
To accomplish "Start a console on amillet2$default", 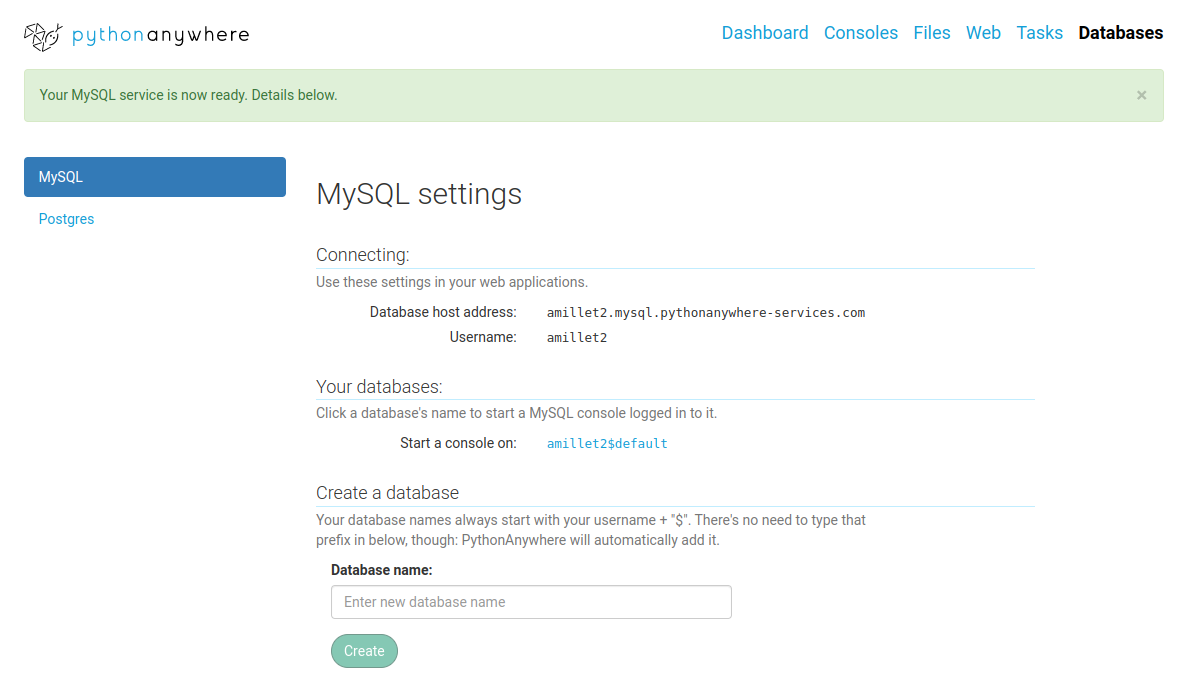I will pos(606,443).
